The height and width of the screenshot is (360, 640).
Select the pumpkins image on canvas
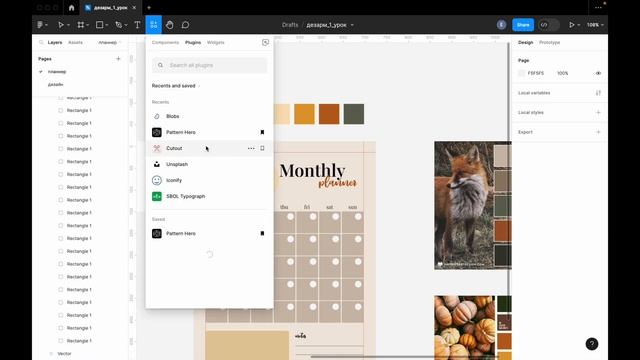click(x=464, y=328)
